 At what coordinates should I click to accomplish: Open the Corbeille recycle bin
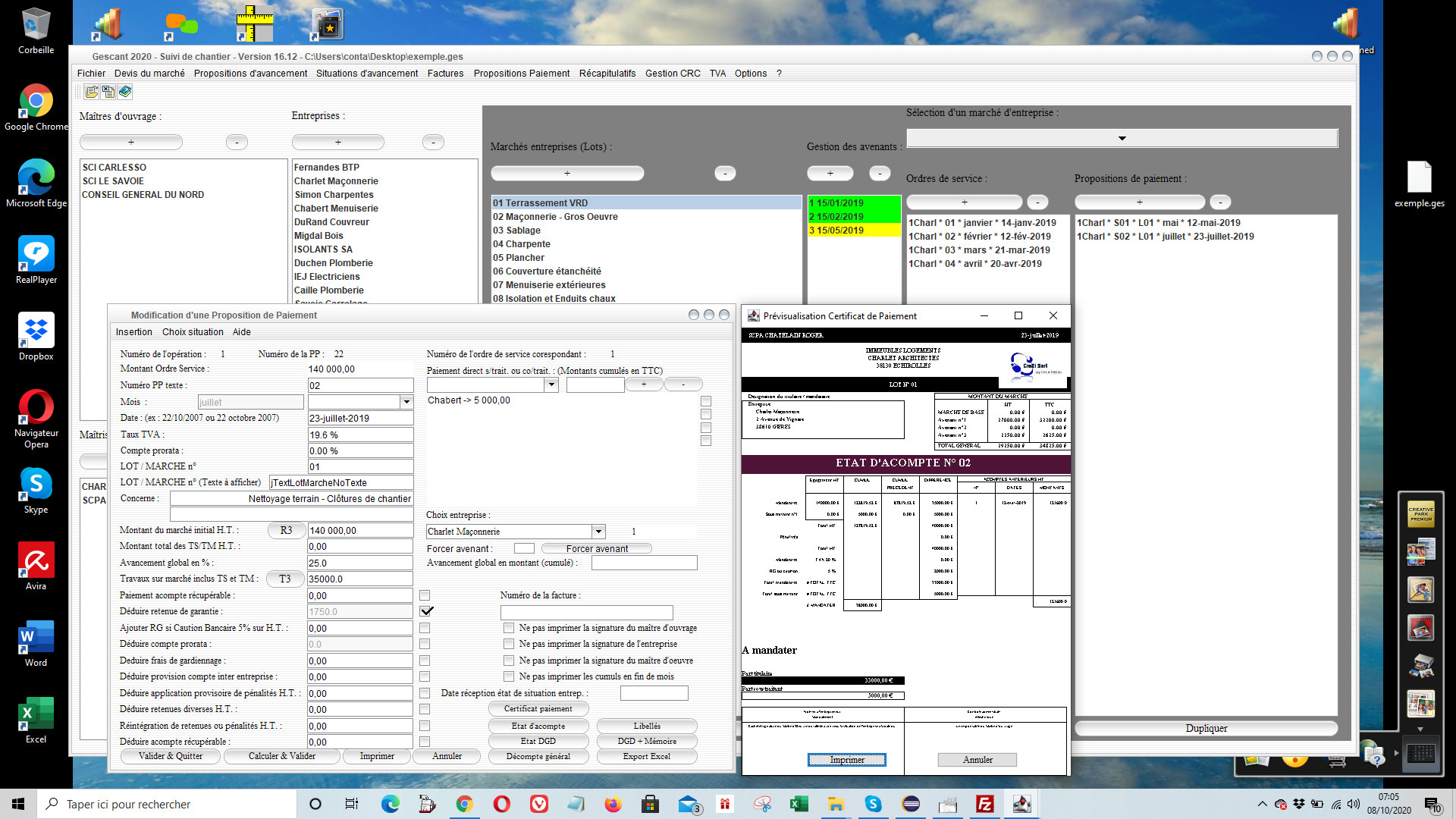click(x=36, y=31)
